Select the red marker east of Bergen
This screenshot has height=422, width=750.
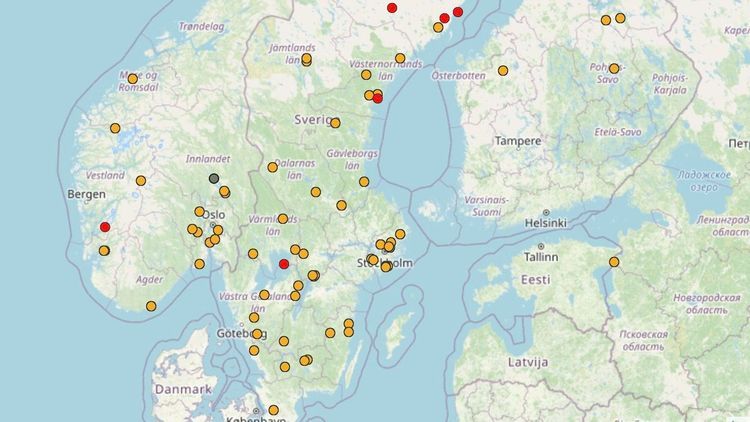pos(105,227)
